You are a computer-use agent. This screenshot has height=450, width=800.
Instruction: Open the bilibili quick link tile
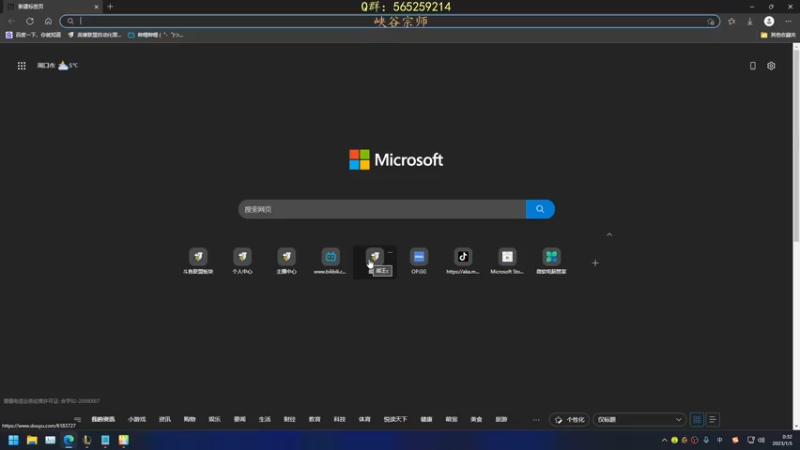click(x=330, y=261)
